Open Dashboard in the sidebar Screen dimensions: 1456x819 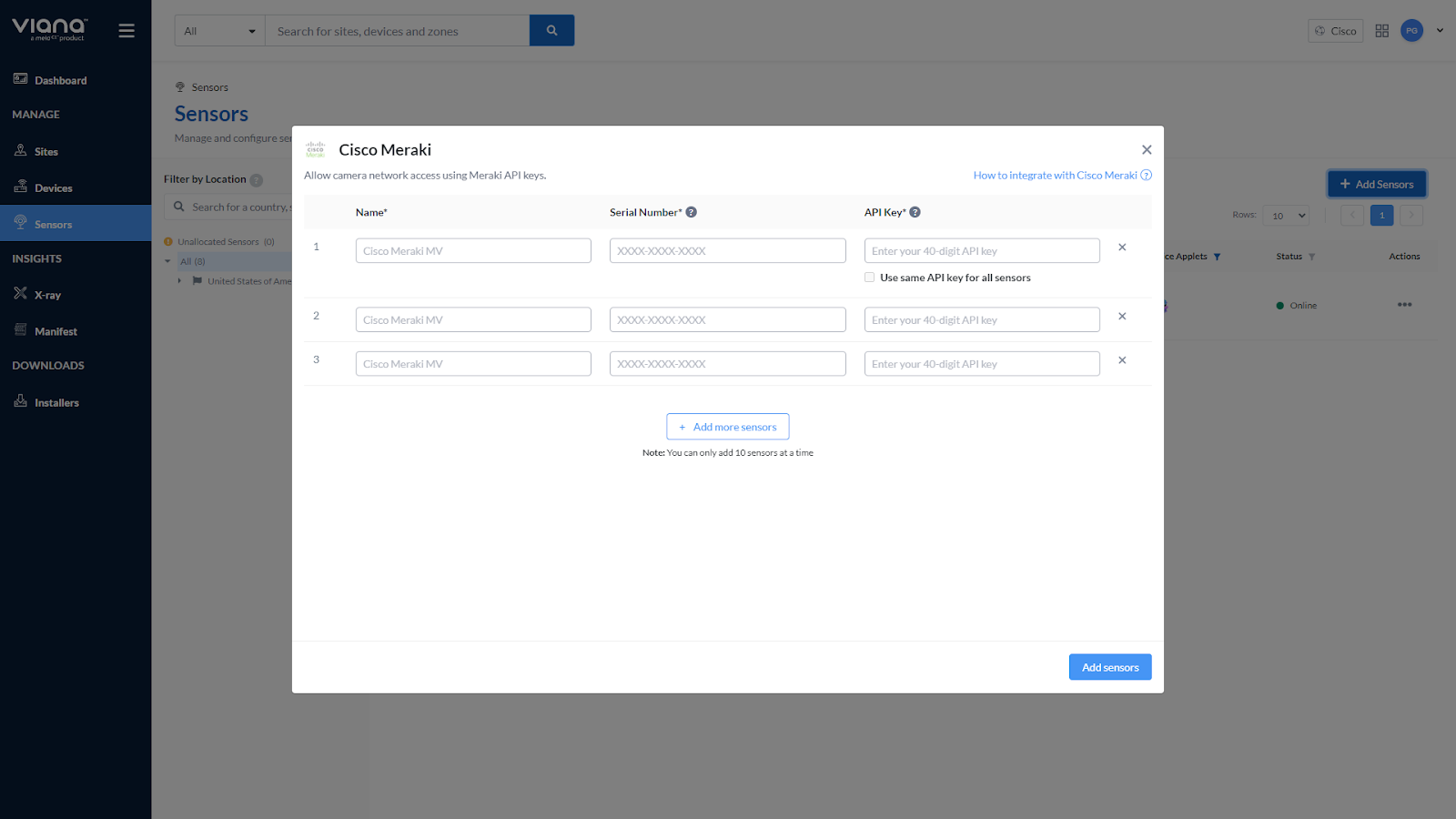point(60,80)
